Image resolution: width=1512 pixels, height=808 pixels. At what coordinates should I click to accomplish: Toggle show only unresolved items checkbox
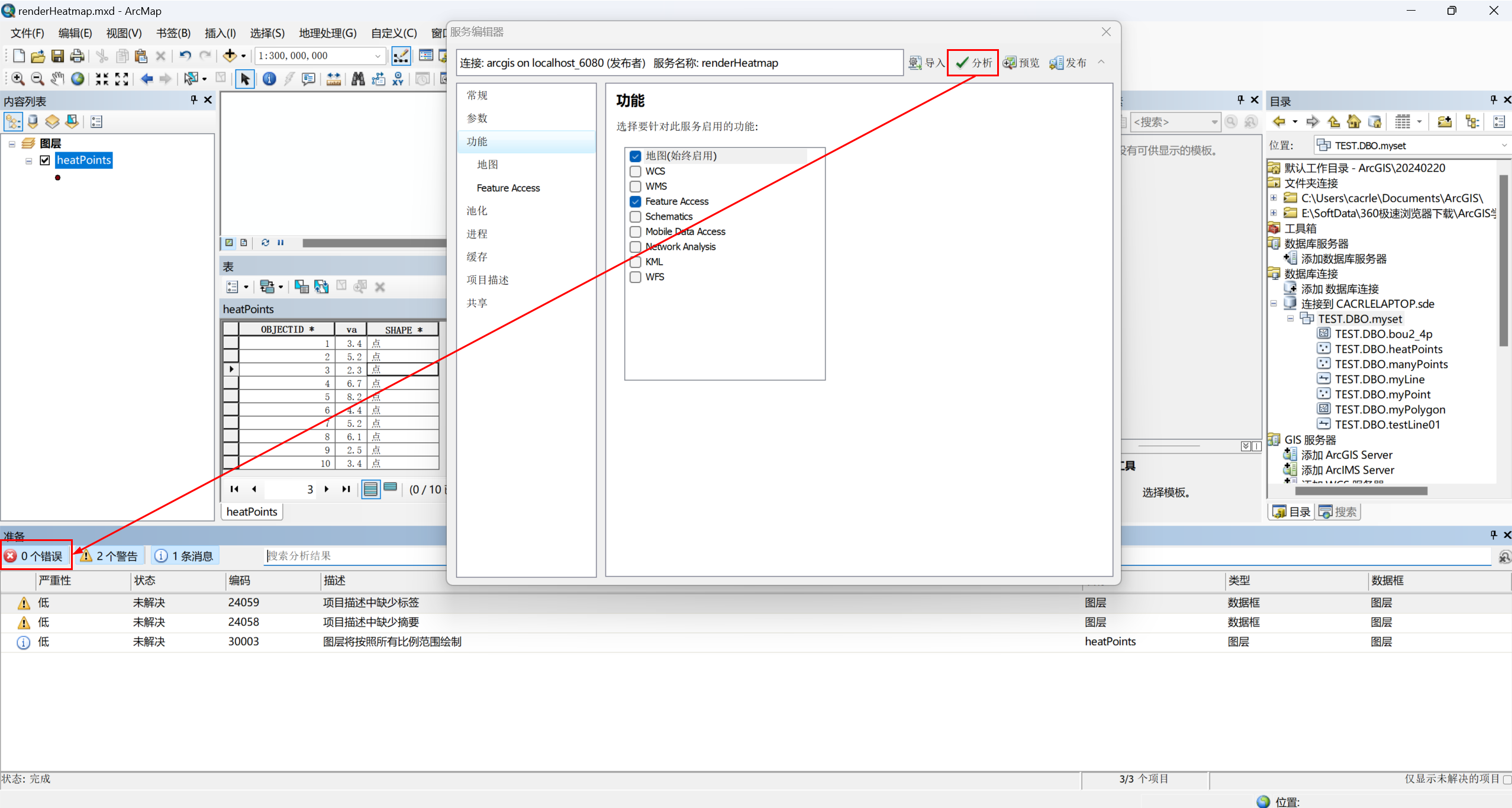click(1507, 780)
